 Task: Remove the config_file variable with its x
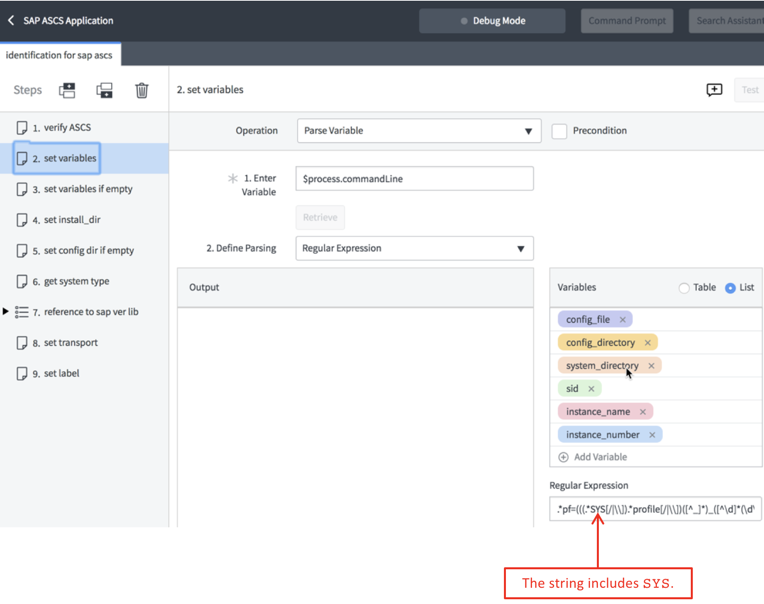(622, 320)
